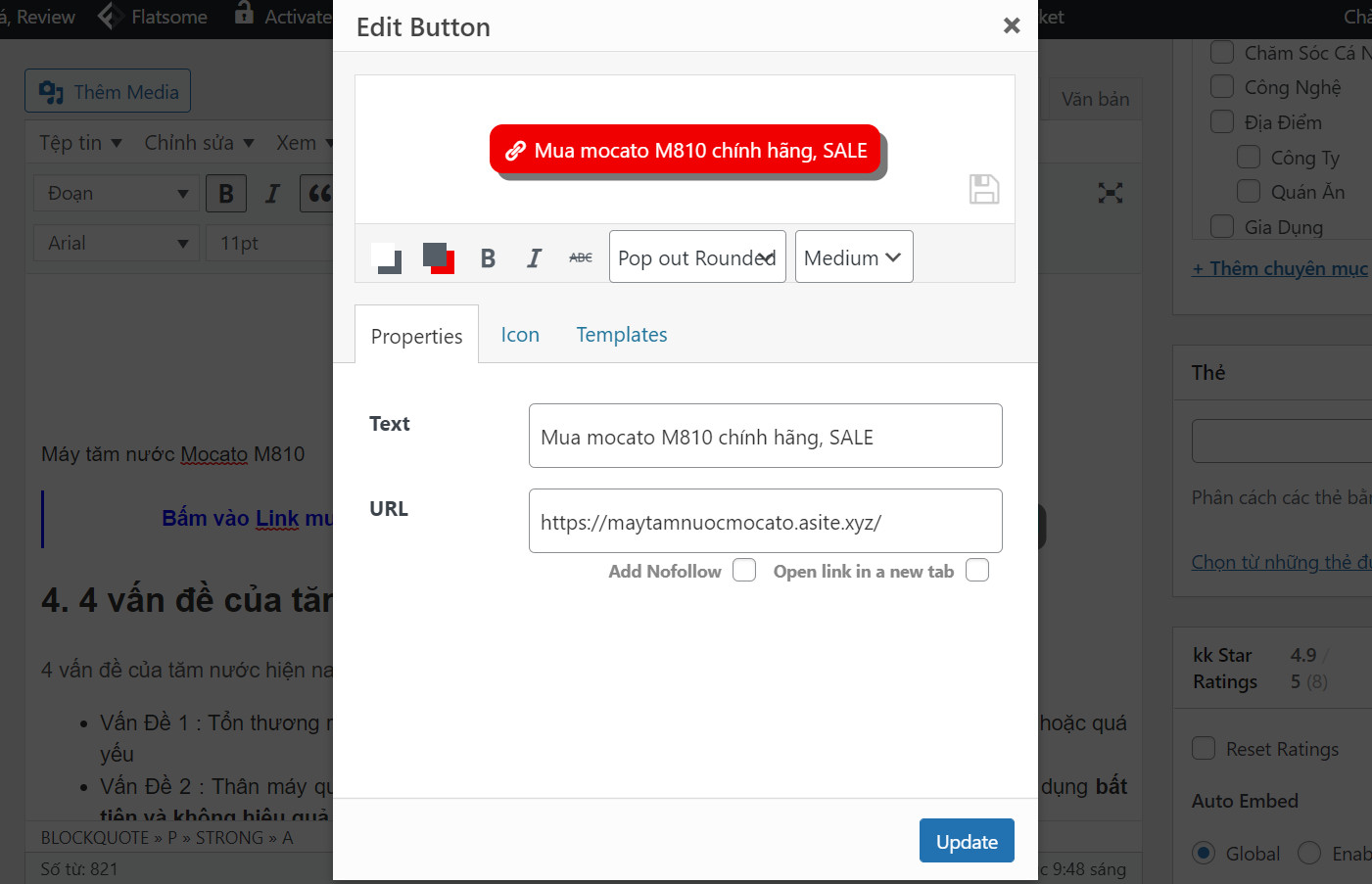The height and width of the screenshot is (884, 1372).
Task: Switch to the Templates tab
Action: 622,335
